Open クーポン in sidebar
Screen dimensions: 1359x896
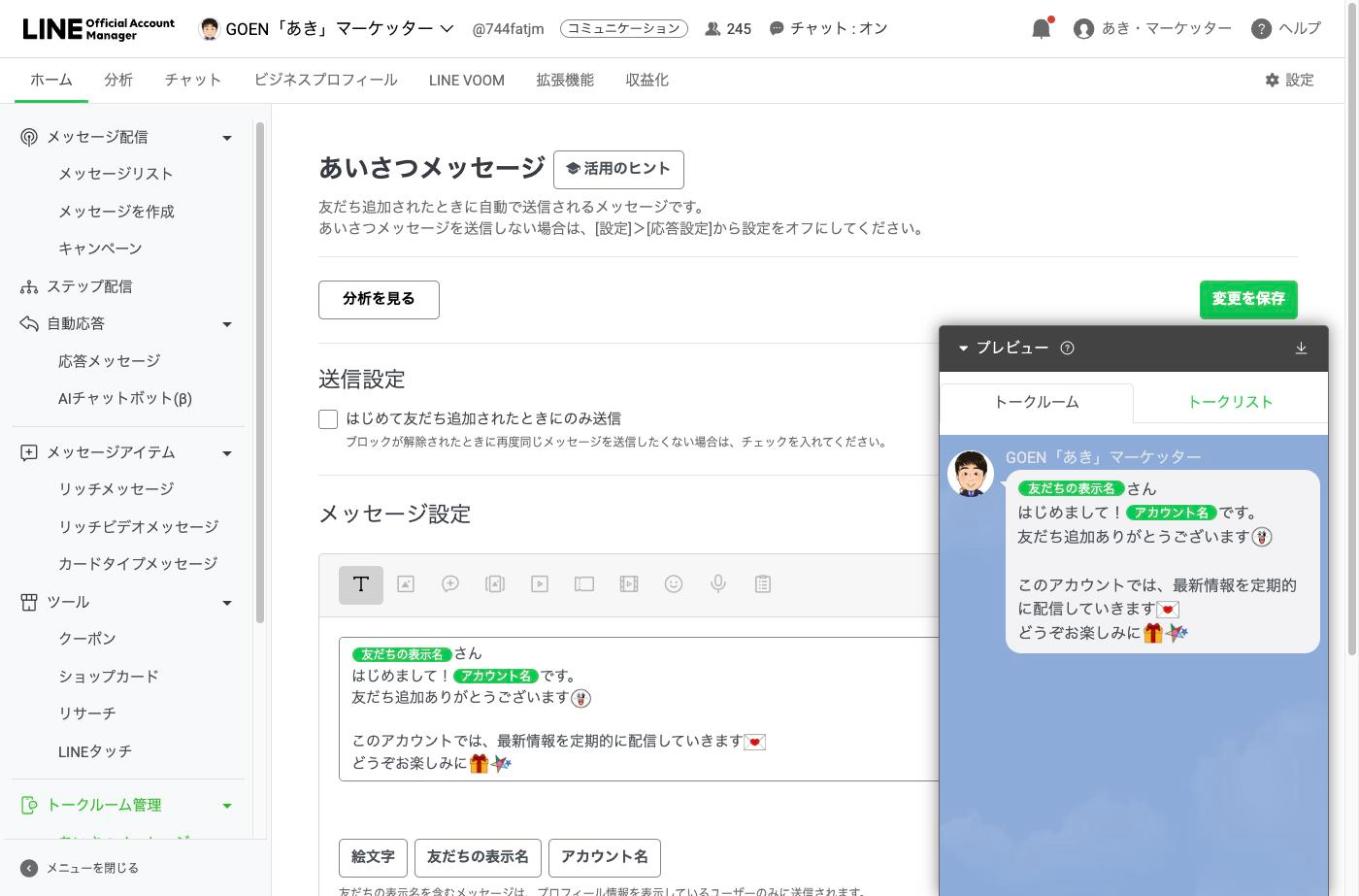coord(87,639)
